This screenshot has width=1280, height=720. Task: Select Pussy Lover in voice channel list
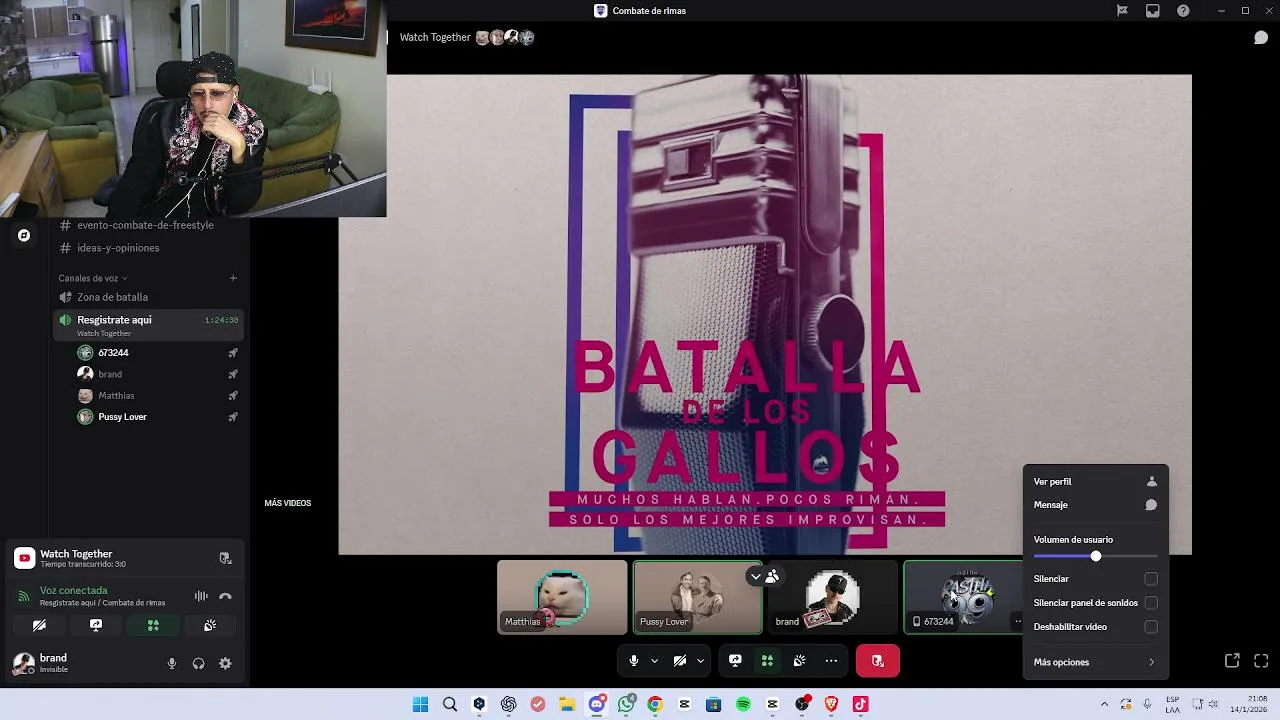(x=158, y=417)
